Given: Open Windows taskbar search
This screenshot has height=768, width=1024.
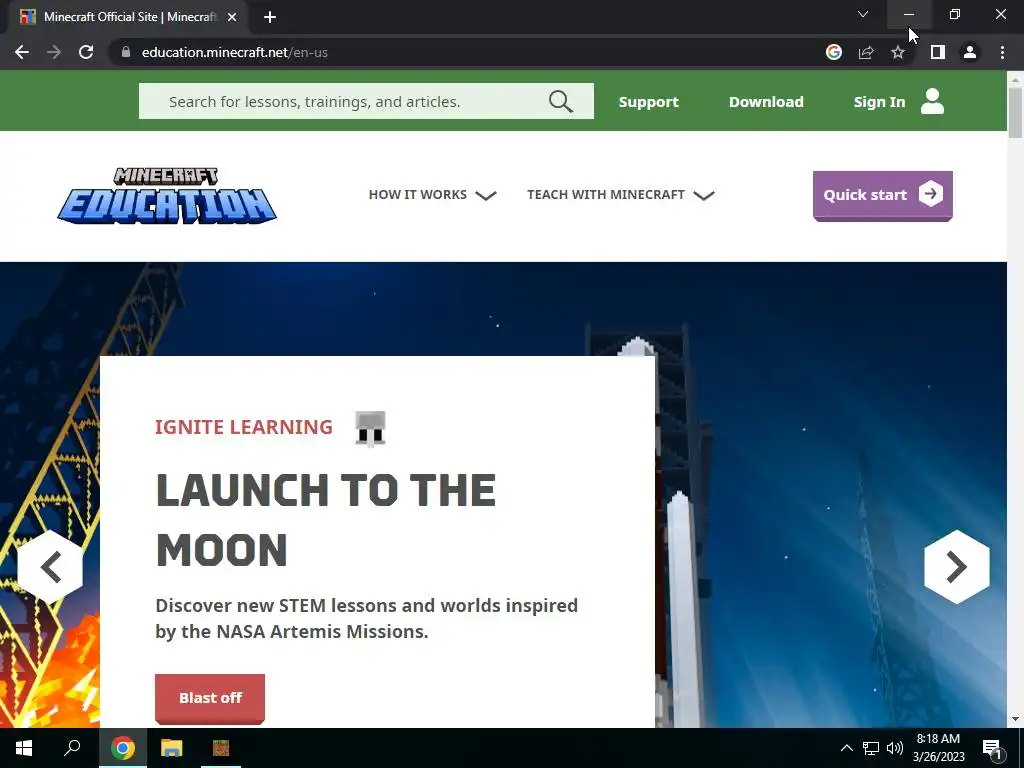Looking at the screenshot, I should 72,748.
